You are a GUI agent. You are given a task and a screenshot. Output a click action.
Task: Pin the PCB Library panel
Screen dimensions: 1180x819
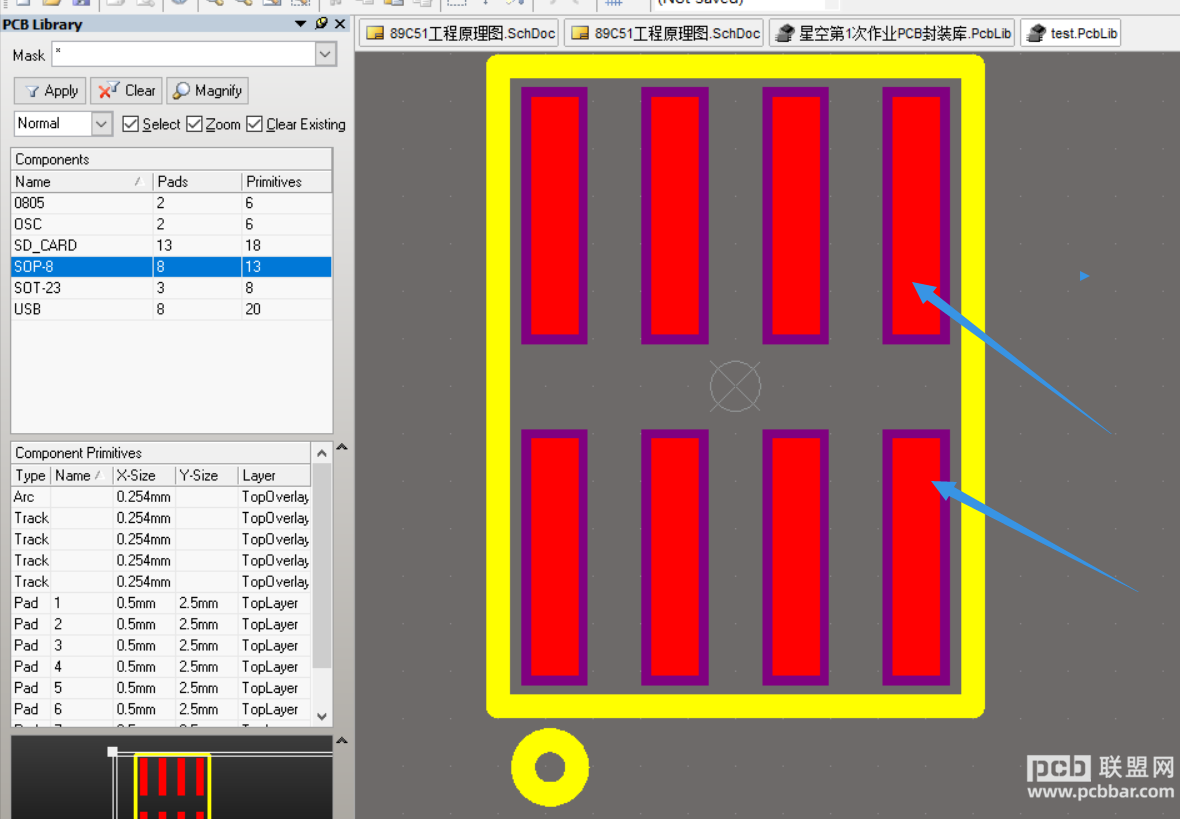click(321, 23)
